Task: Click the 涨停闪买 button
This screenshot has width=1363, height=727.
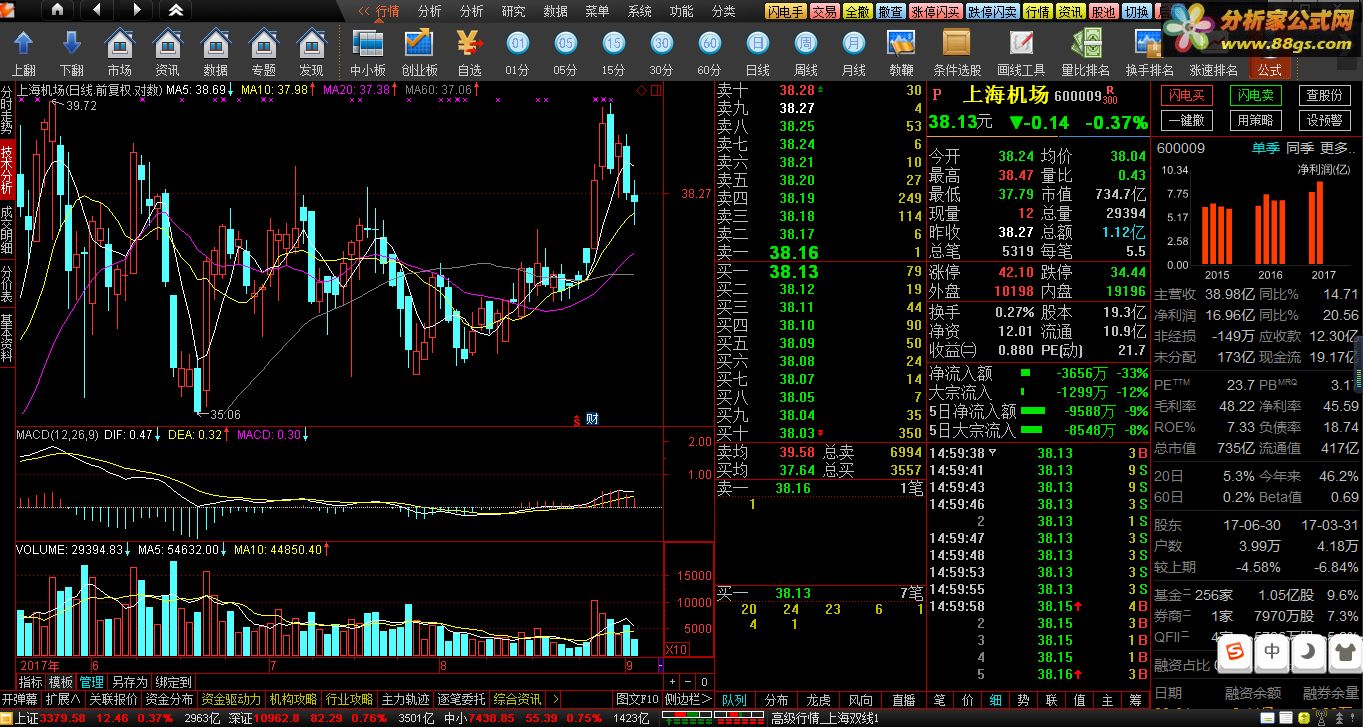Action: tap(935, 11)
